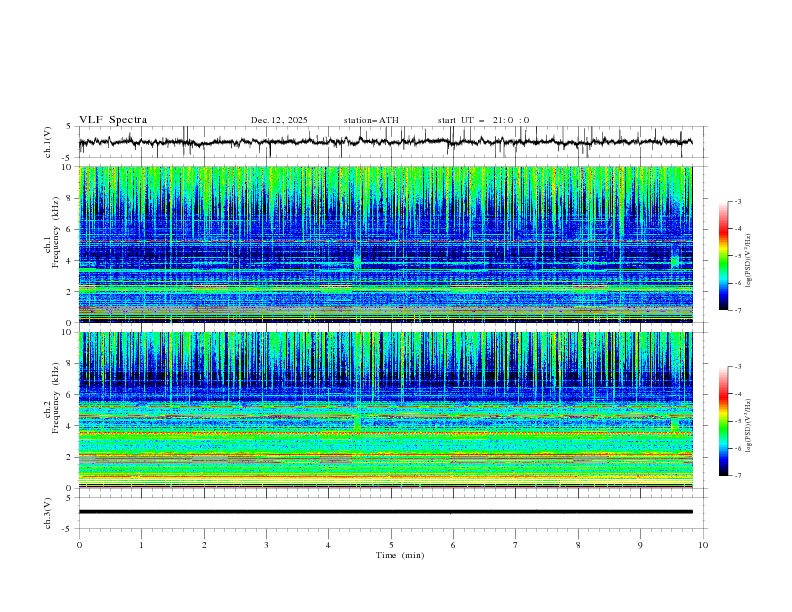Click time axis tick label "6"

click(x=453, y=545)
